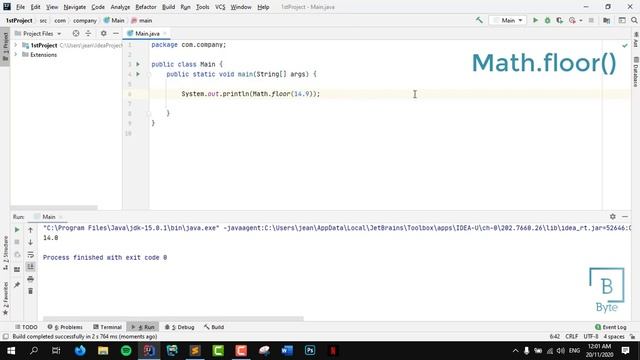Image resolution: width=640 pixels, height=360 pixels.
Task: Toggle the Database tool window side tab
Action: pyautogui.click(x=636, y=72)
